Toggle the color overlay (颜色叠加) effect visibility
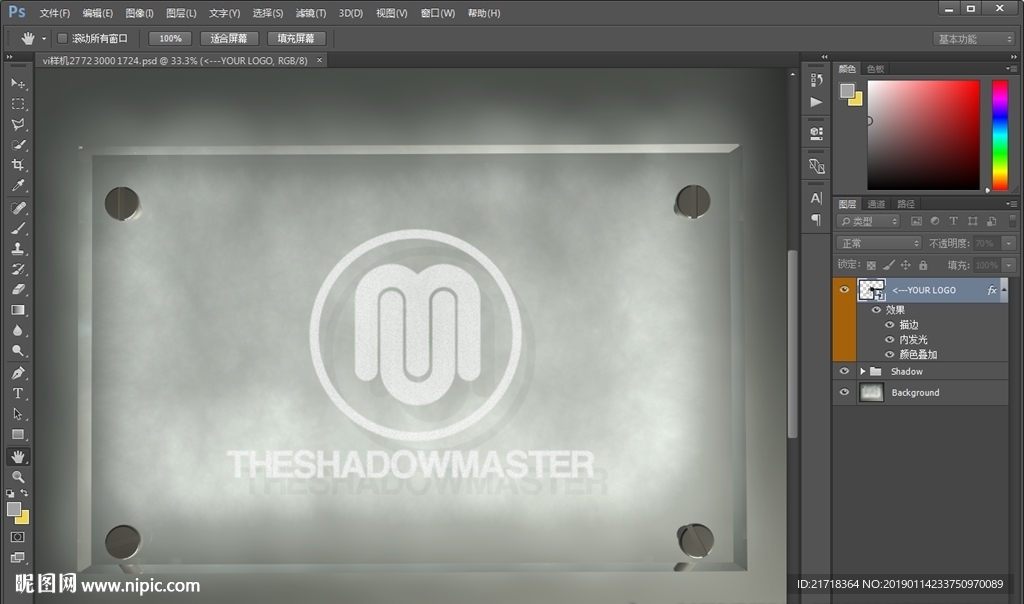1024x604 pixels. pyautogui.click(x=889, y=355)
